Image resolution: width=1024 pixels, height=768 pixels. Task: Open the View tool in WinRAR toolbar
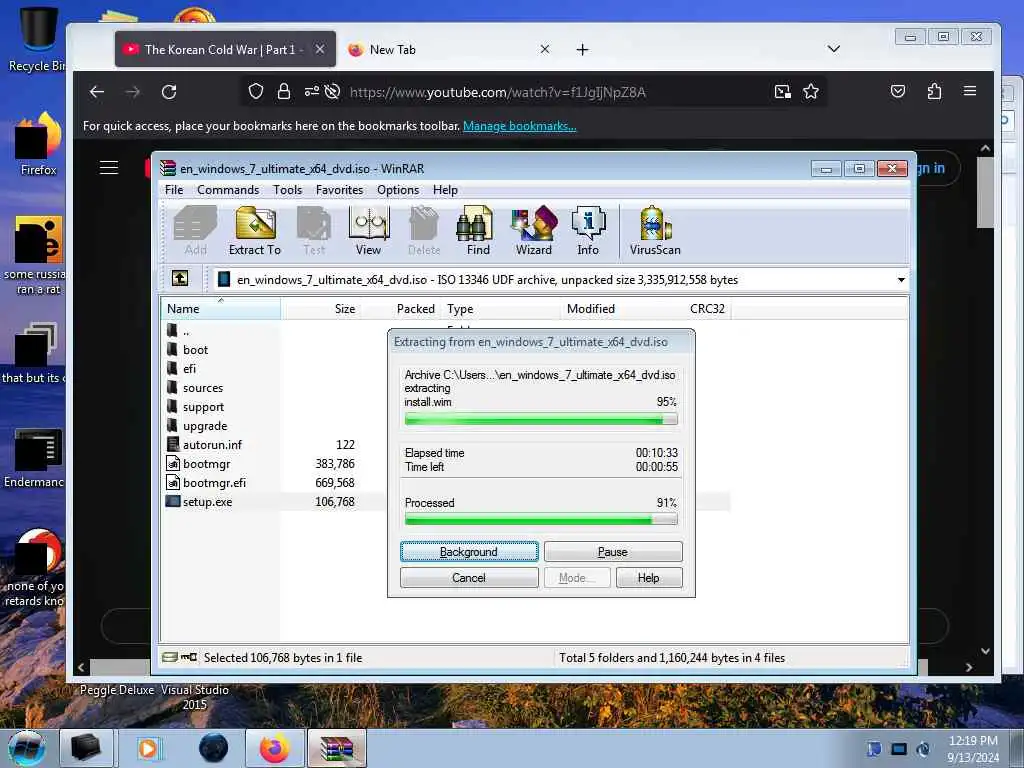(x=368, y=231)
